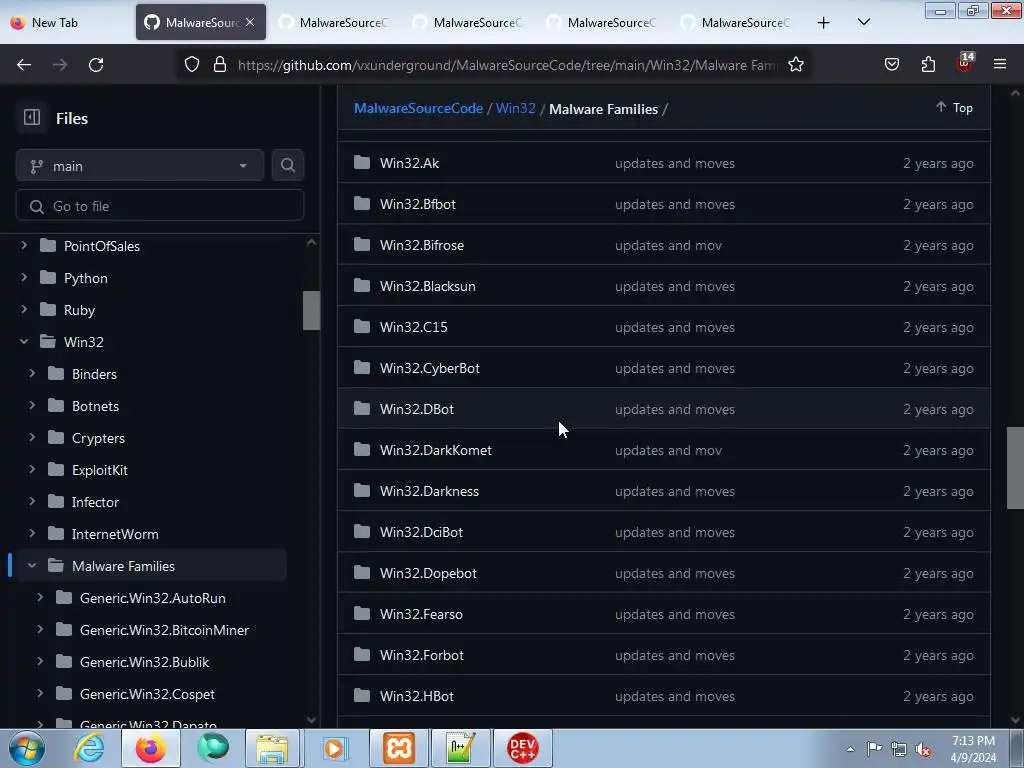The width and height of the screenshot is (1024, 768).
Task: Switch to the third MalwareSourceC tab
Action: coord(468,23)
